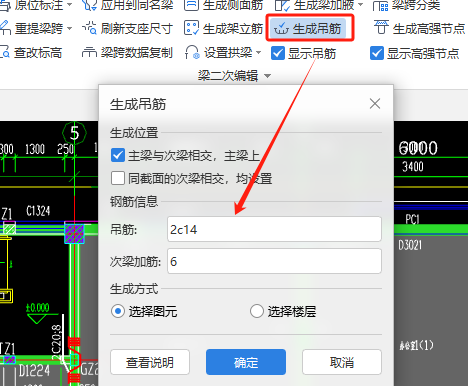The height and width of the screenshot is (386, 468).
Task: Click the 生成吊筋 toolbar button
Action: pos(308,29)
